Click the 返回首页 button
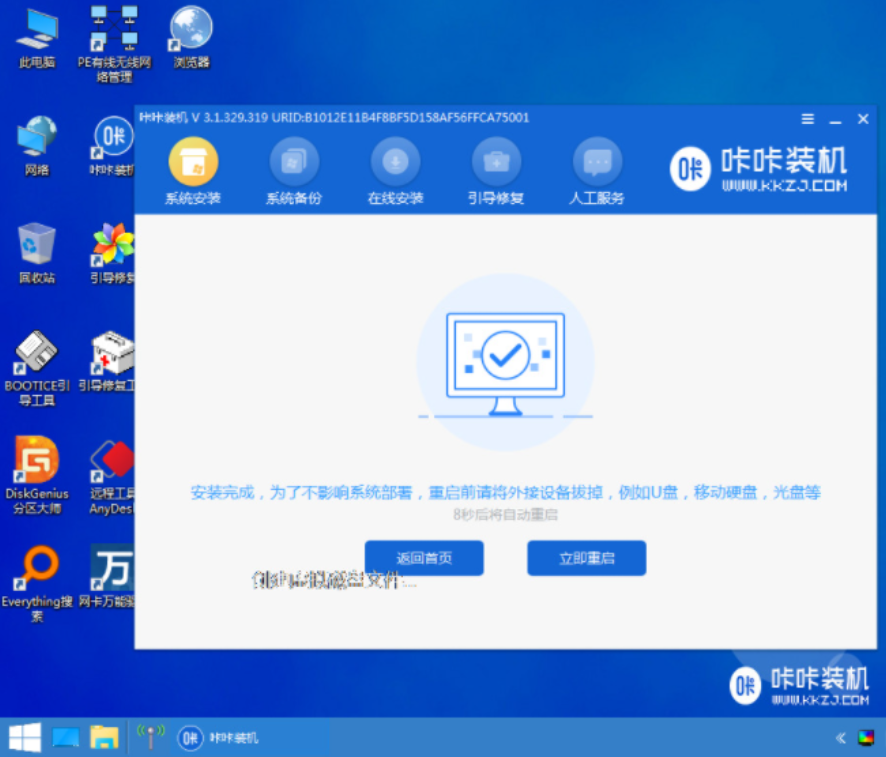This screenshot has width=886, height=757. 424,558
